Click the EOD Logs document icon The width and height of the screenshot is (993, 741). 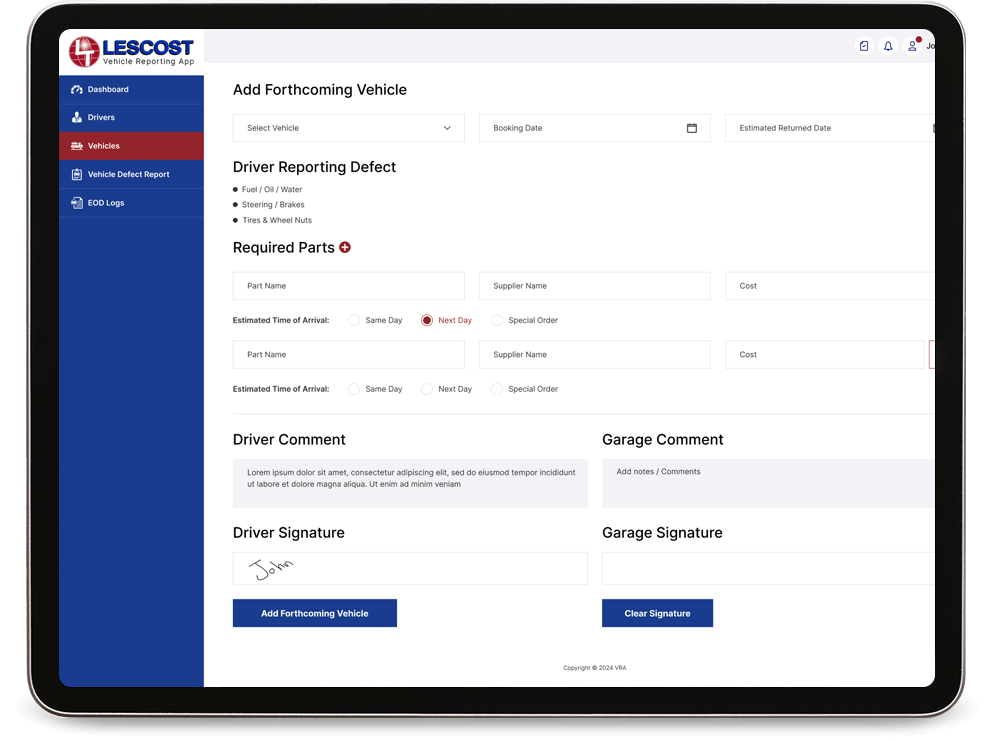click(77, 203)
